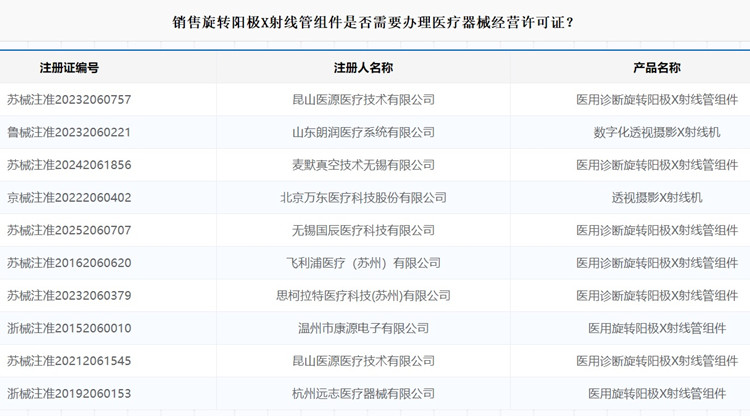Select registration number 苏械注准20212061545
This screenshot has height=416, width=750.
point(69,361)
